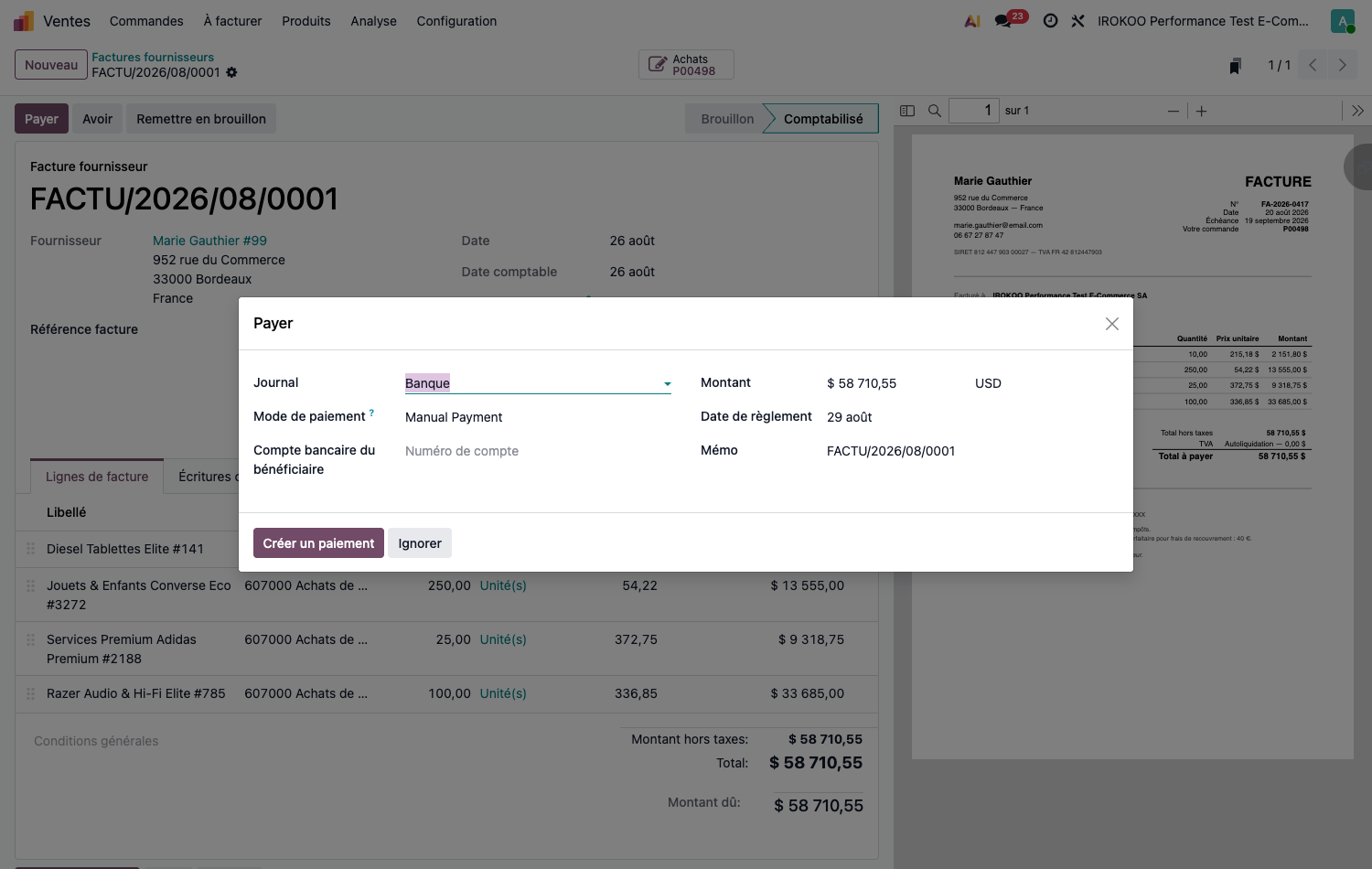Open the Commandes menu
The width and height of the screenshot is (1372, 869).
tap(146, 21)
